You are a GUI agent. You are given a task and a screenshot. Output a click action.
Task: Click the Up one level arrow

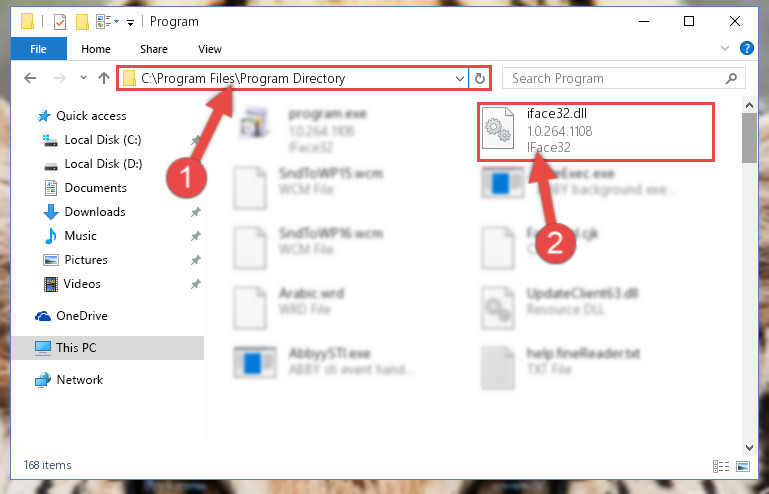(103, 78)
